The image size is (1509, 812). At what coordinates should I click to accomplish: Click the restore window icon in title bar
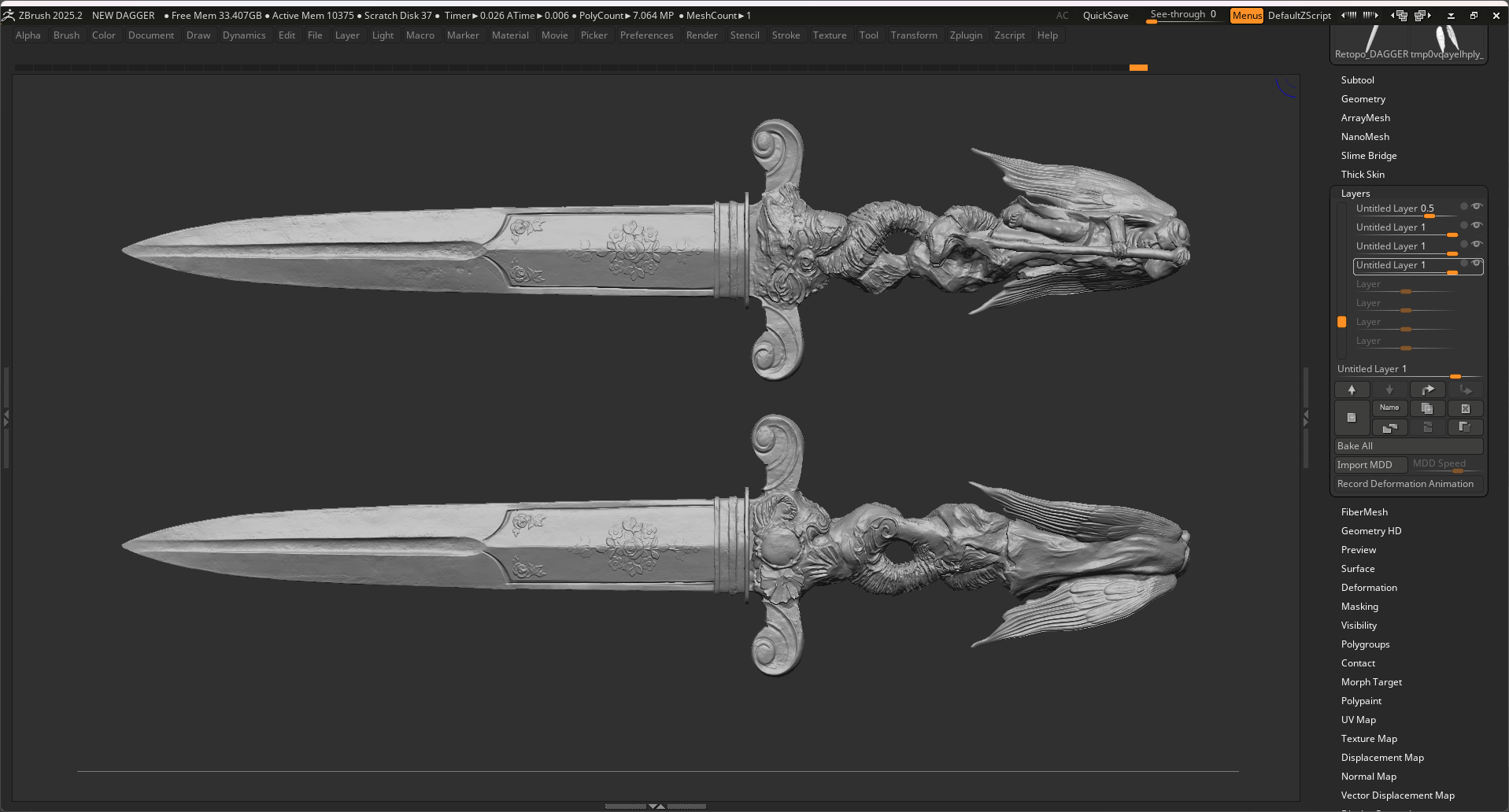1474,16
